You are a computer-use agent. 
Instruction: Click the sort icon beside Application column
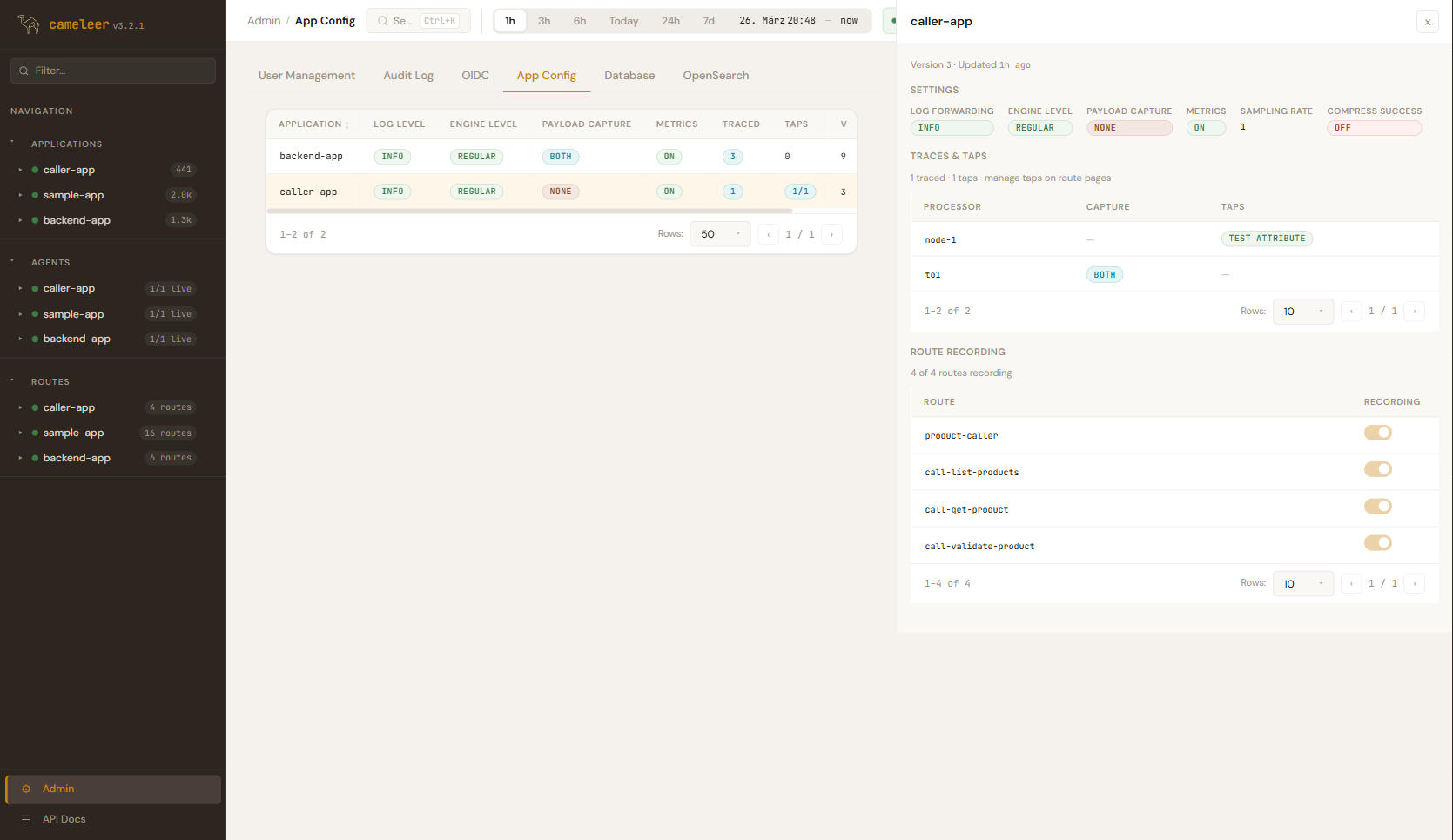347,125
